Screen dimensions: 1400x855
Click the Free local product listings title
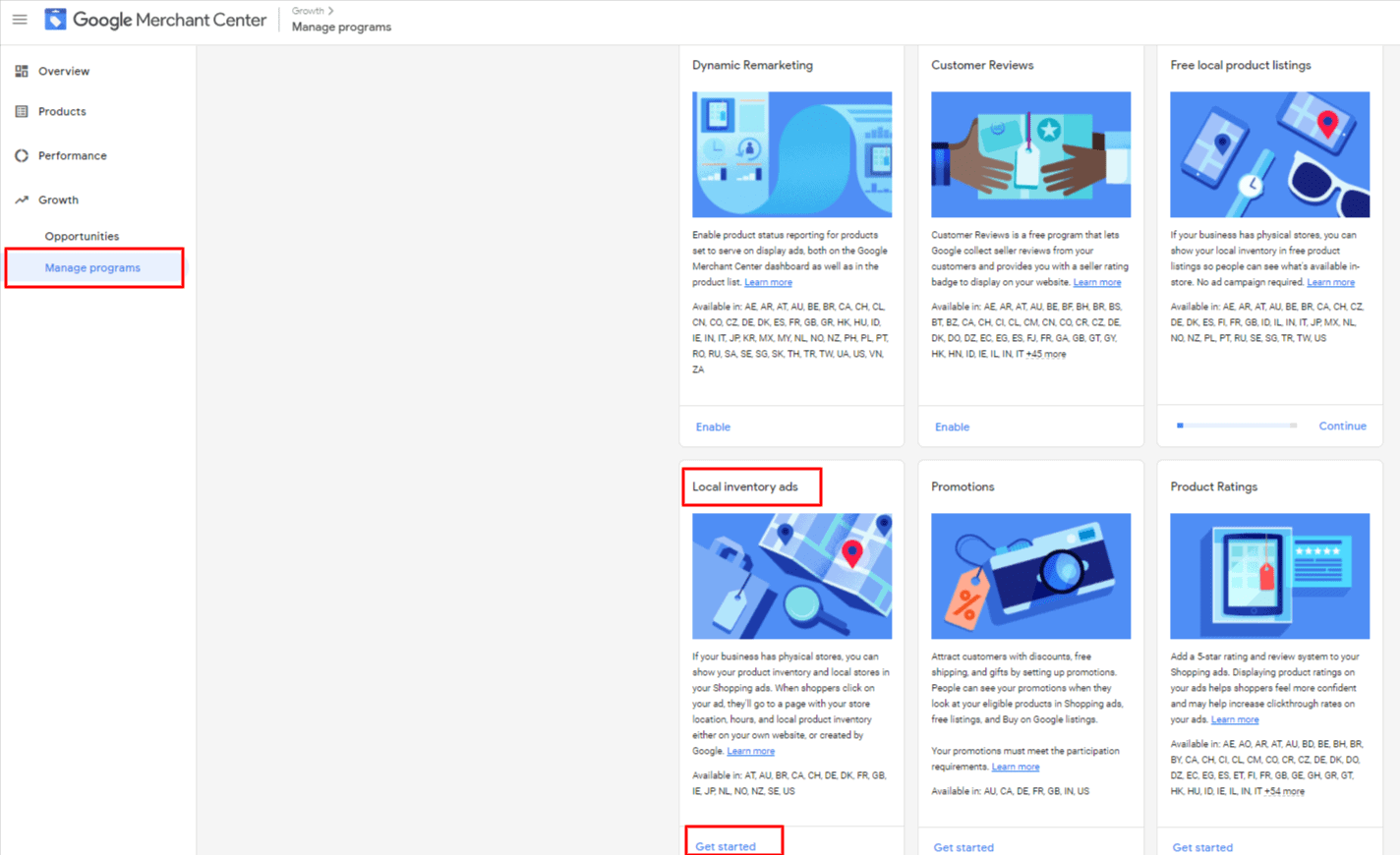point(1241,65)
